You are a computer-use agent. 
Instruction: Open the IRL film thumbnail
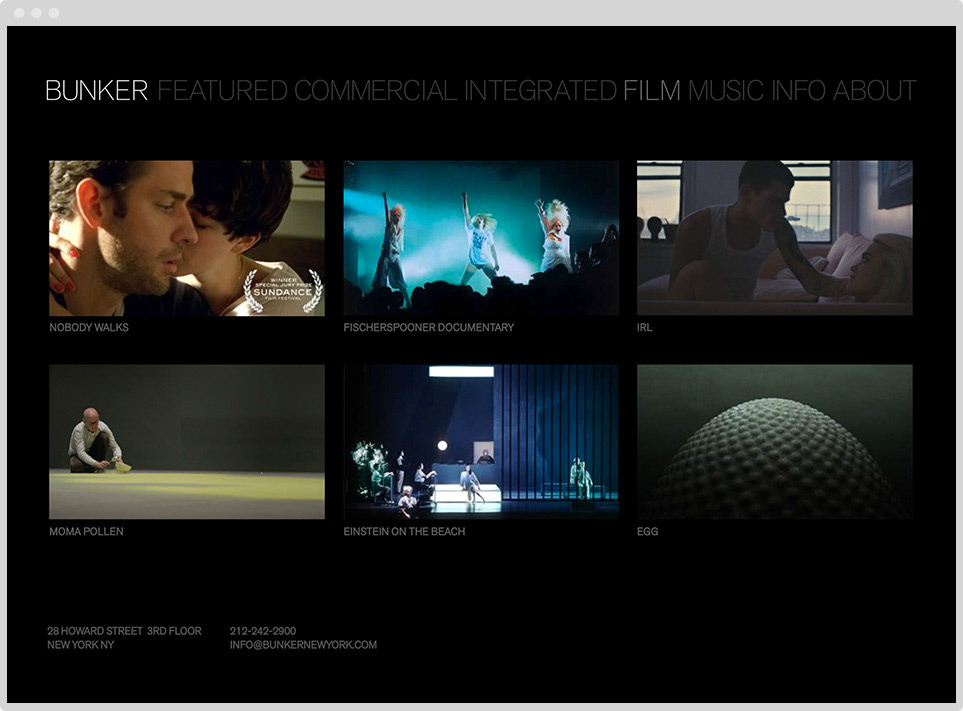[774, 238]
